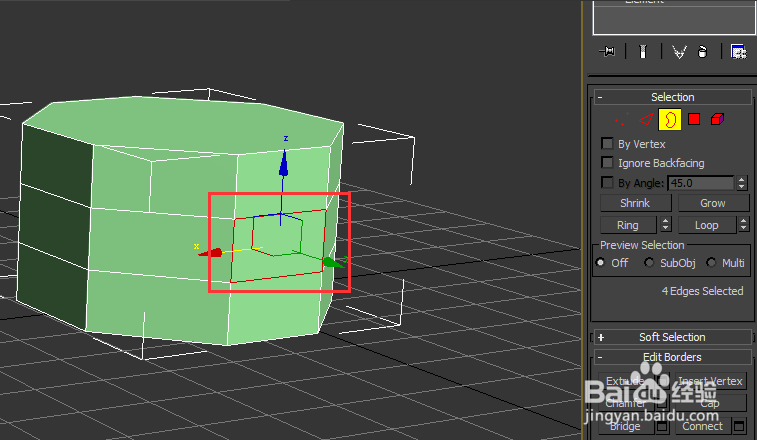Click the modifier stack list box
Screen dimensions: 757x440
[x=675, y=17]
